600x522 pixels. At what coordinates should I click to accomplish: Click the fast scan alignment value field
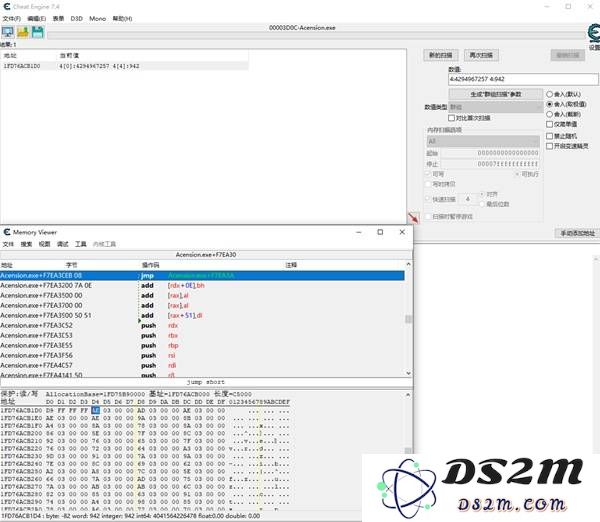pyautogui.click(x=468, y=199)
